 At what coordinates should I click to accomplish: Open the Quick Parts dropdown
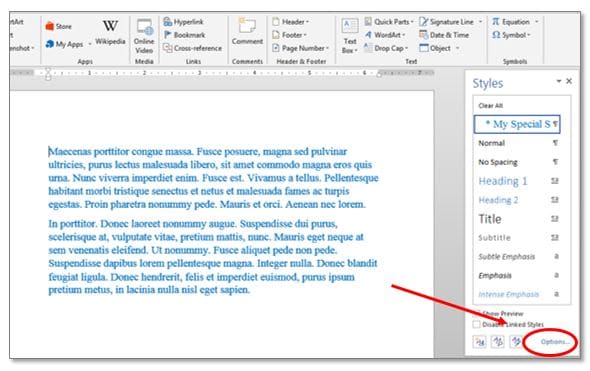point(388,22)
